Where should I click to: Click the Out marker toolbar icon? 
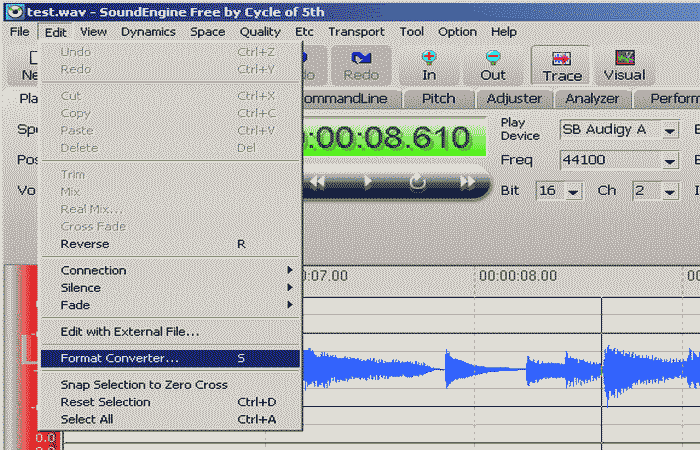493,65
